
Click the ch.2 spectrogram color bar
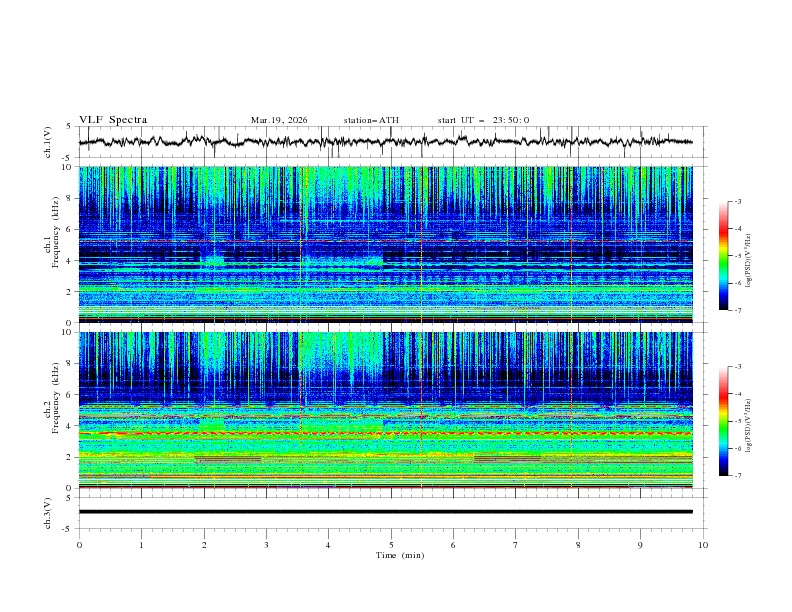[723, 421]
